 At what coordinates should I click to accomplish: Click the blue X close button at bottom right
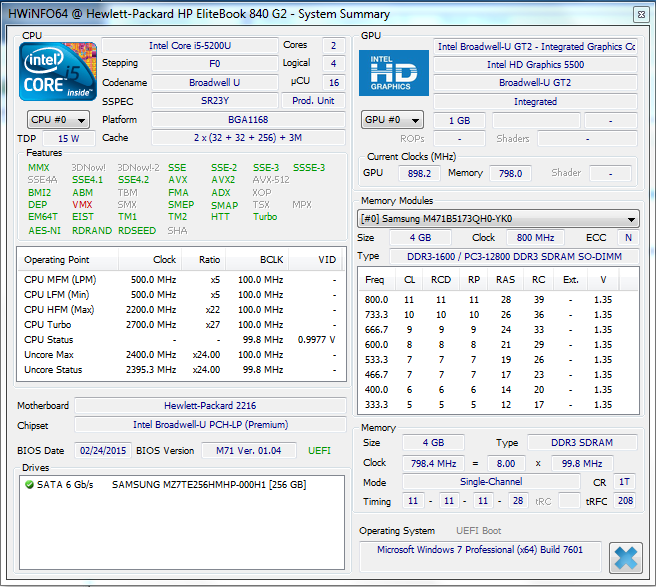click(625, 557)
